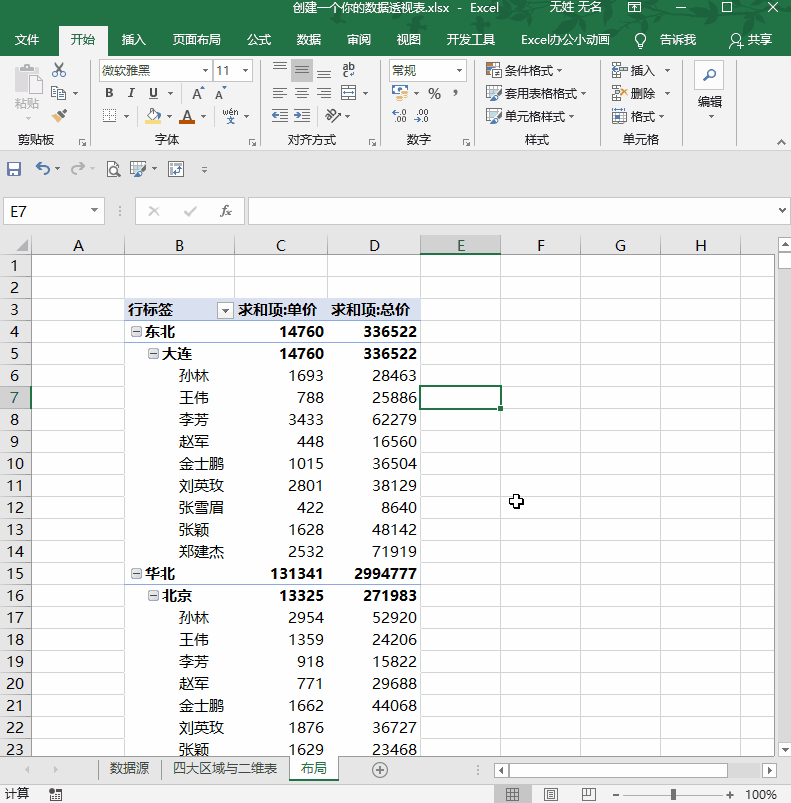The image size is (791, 803).
Task: Open the 文件 menu
Action: [27, 40]
